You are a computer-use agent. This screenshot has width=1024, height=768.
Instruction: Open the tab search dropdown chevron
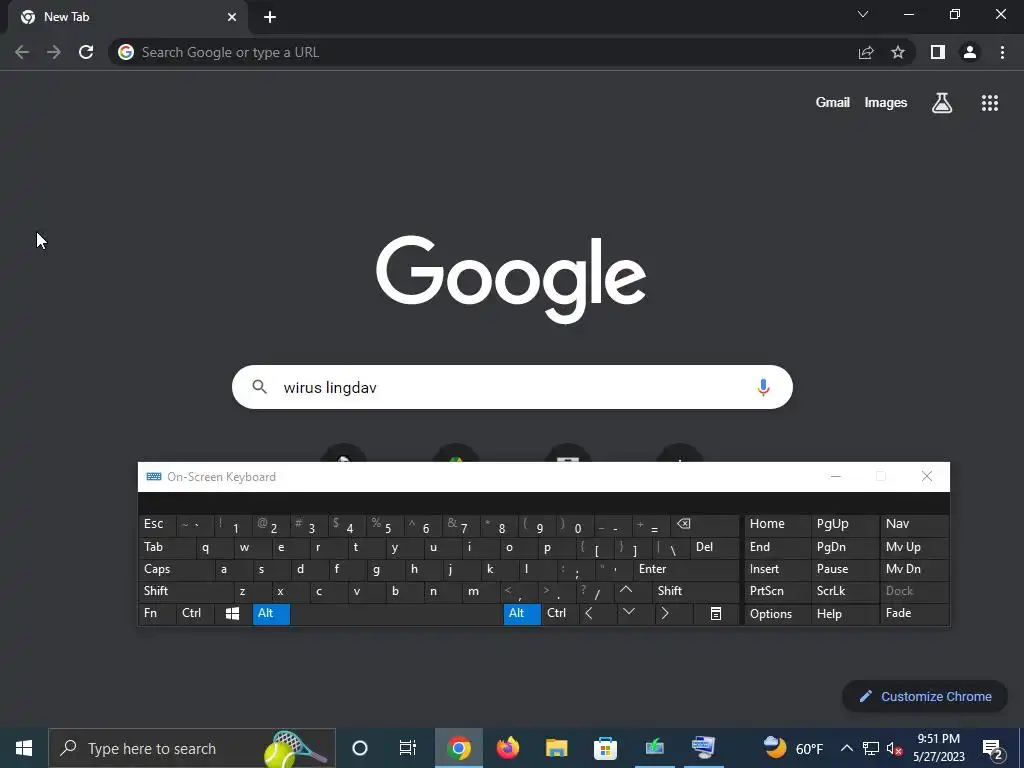(863, 14)
